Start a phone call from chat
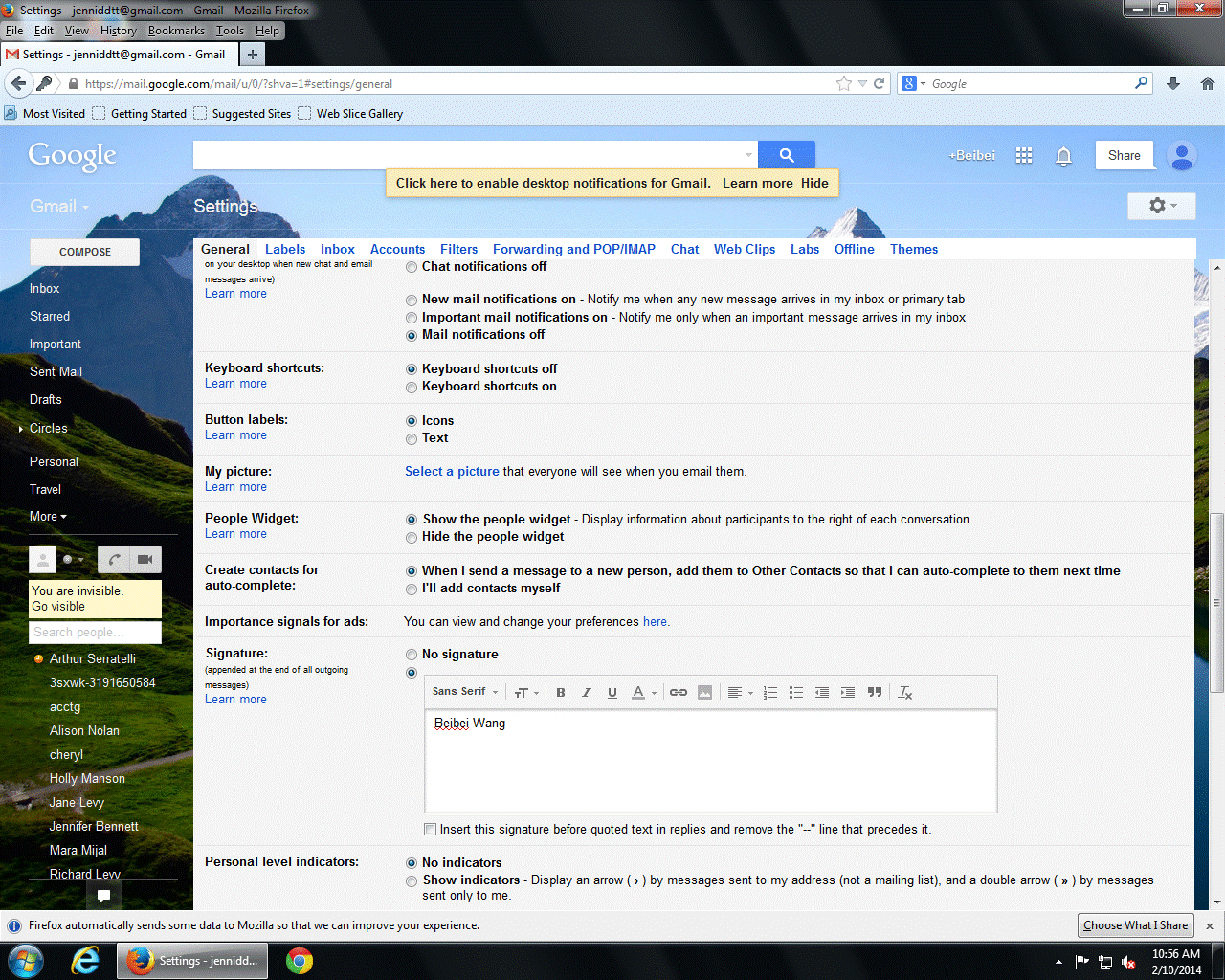The image size is (1225, 980). point(114,559)
